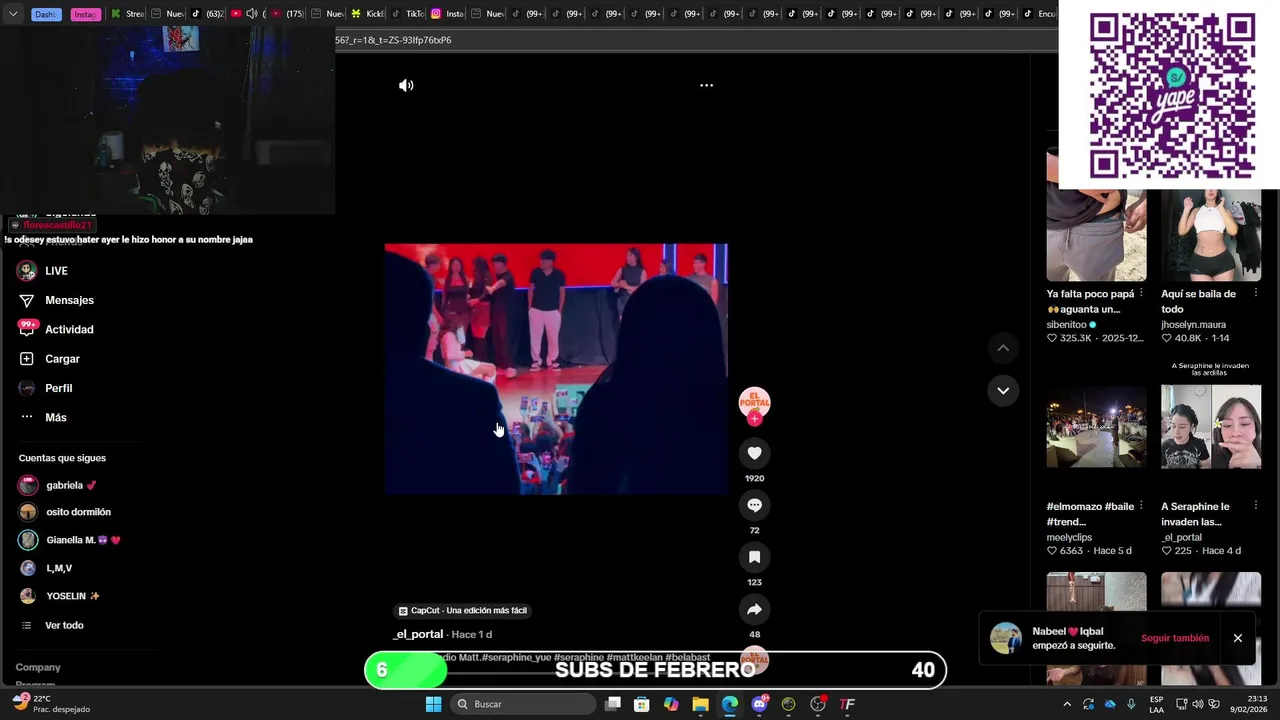1280x720 pixels.
Task: Open weather widget showing 22°C
Action: [x=52, y=704]
